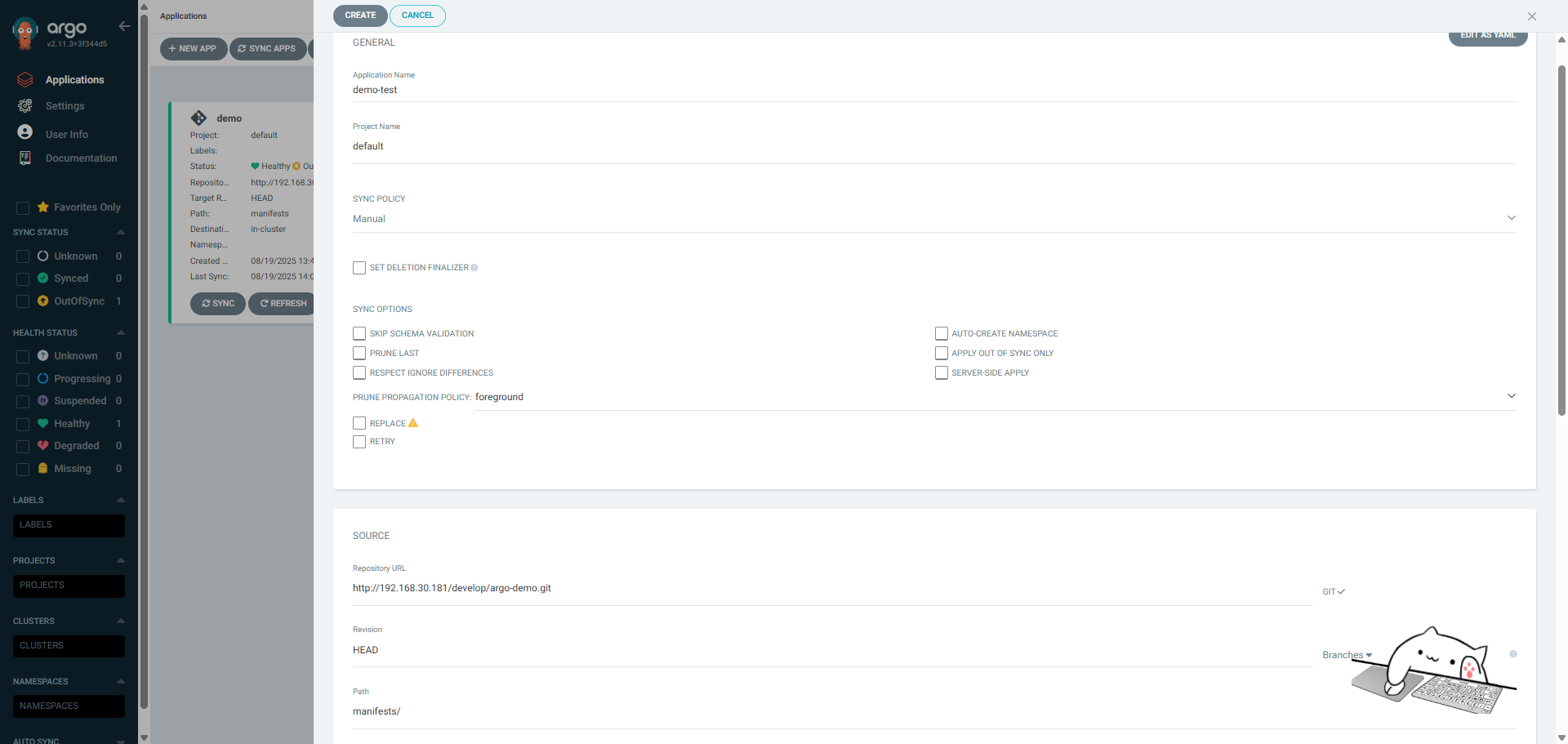
Task: Click the Degraded broken heart icon
Action: [43, 446]
